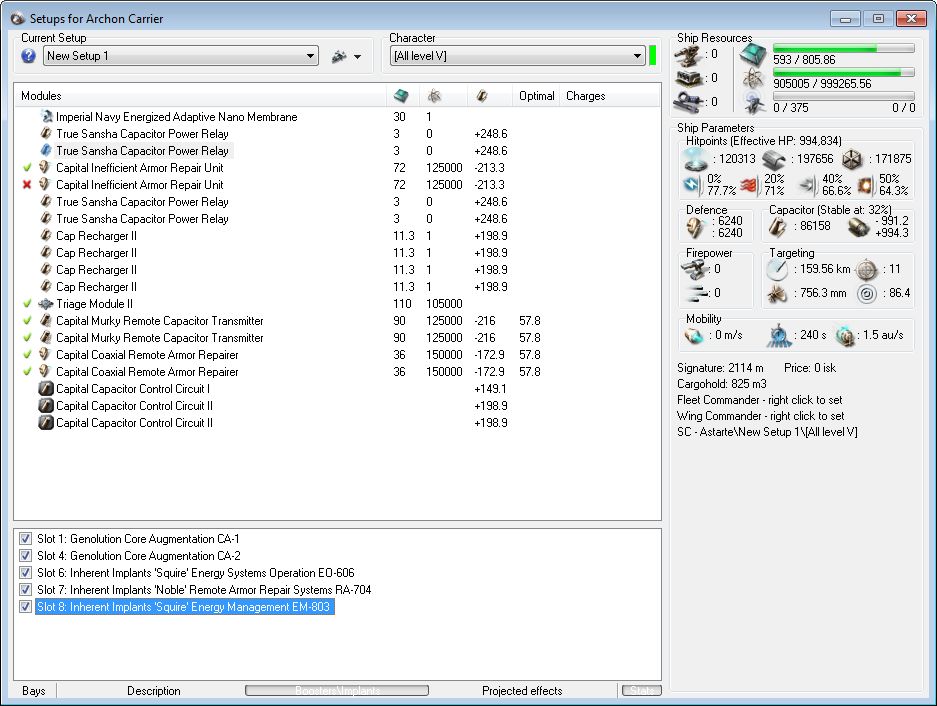
Task: Click the shield hitpoints icon beside 120313
Action: pyautogui.click(x=695, y=159)
